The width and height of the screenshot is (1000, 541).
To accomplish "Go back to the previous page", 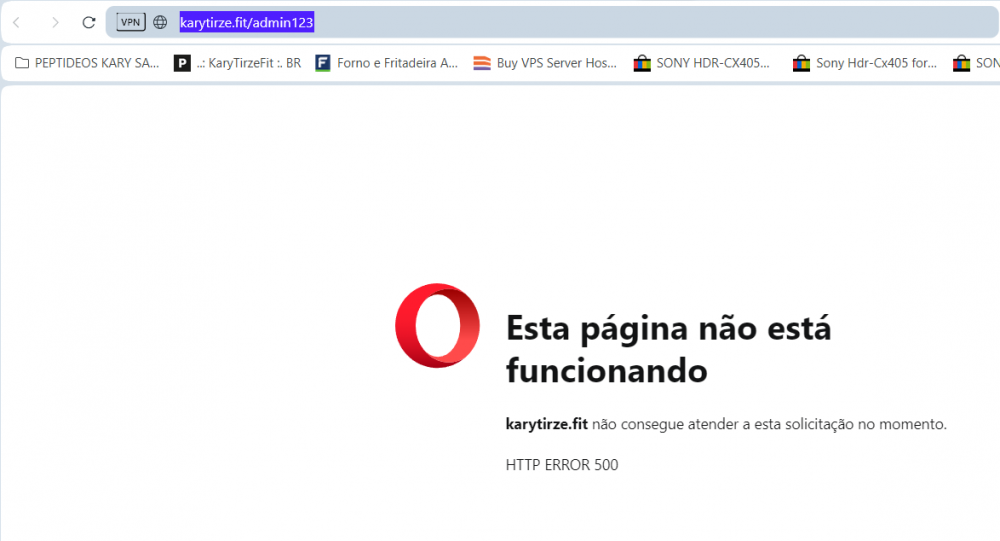I will coord(17,23).
